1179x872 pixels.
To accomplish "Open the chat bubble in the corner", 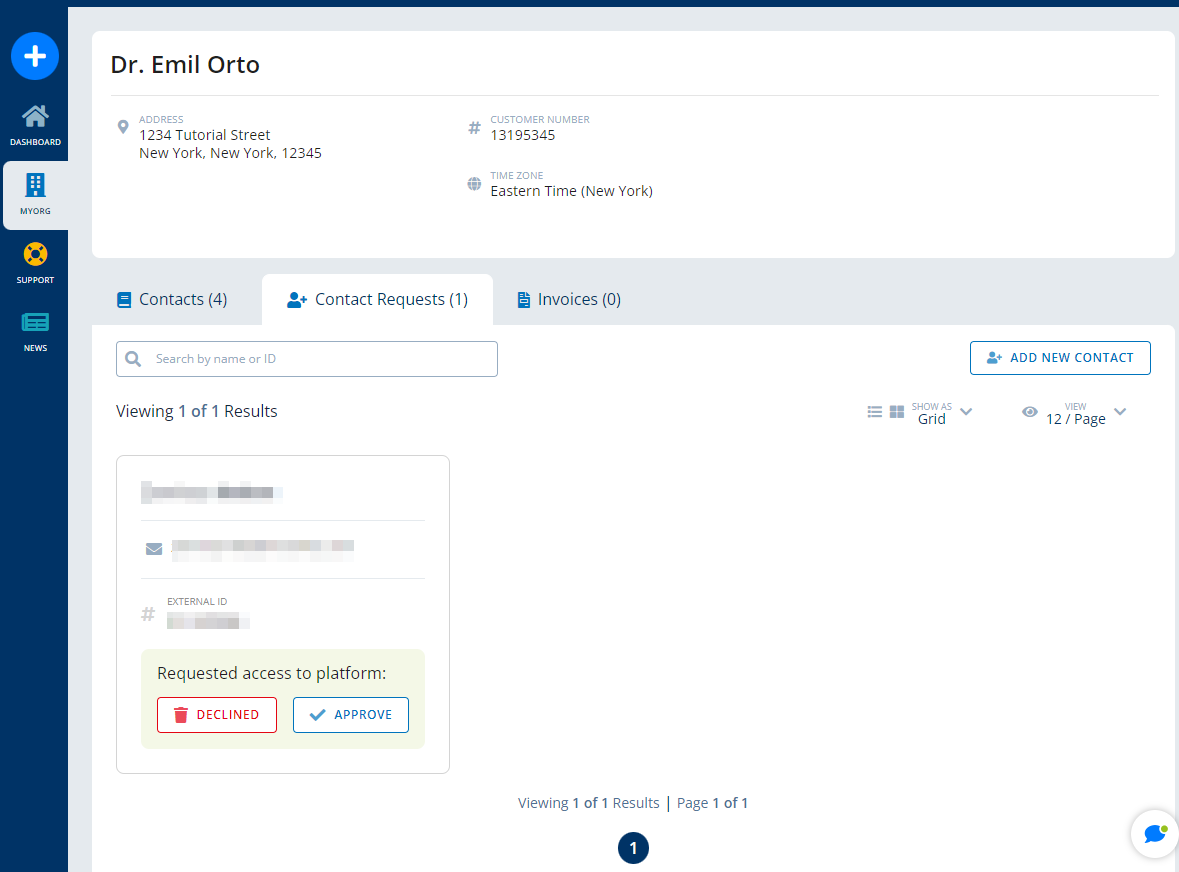I will coord(1154,833).
